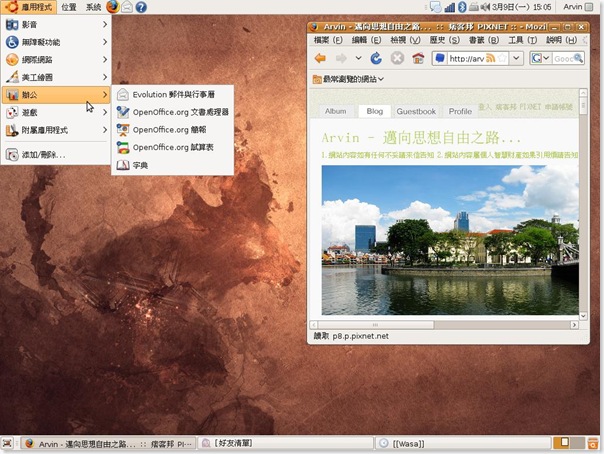Expand the arrow beside 網際網路
The height and width of the screenshot is (454, 604).
pos(105,60)
